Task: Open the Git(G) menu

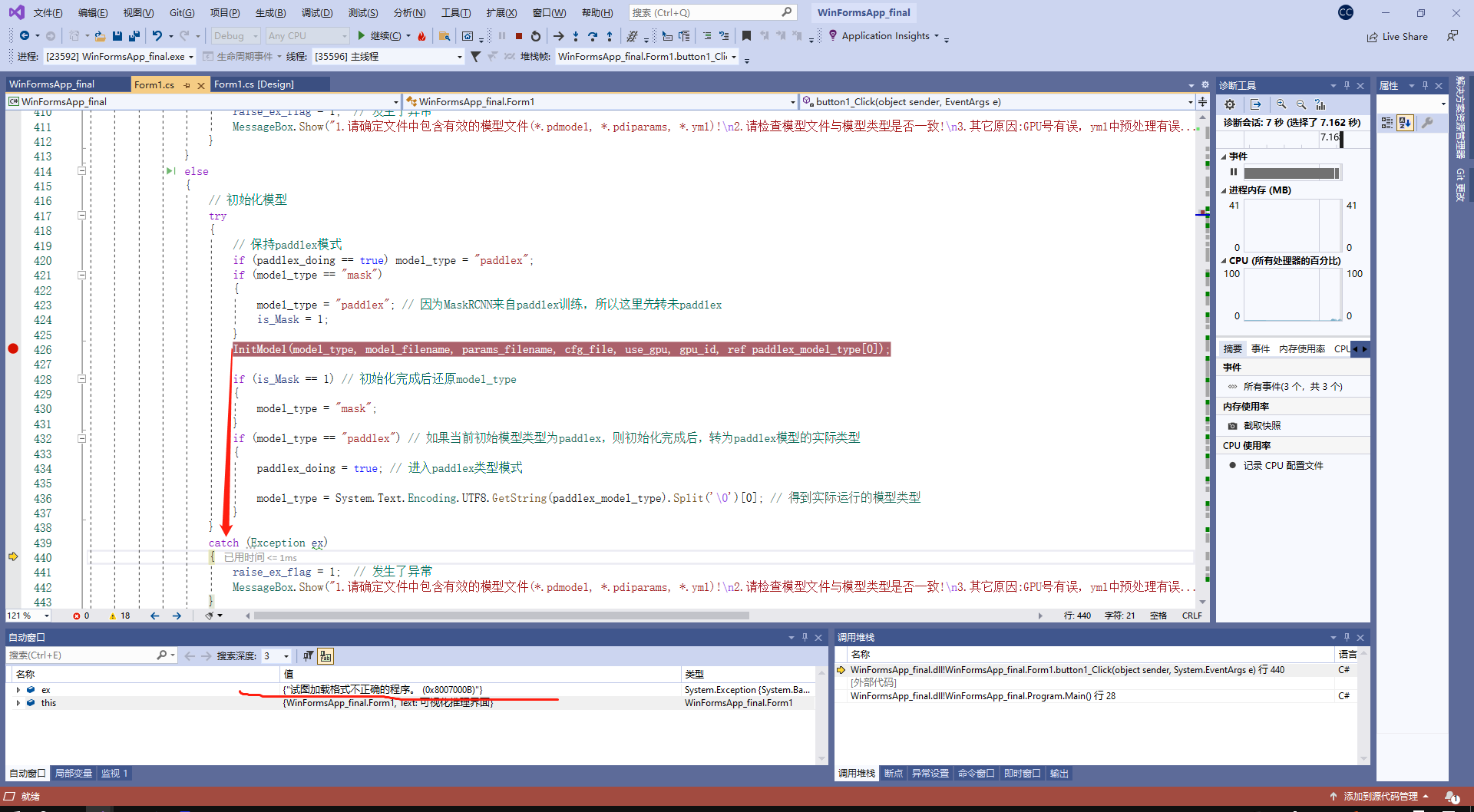Action: pyautogui.click(x=183, y=12)
